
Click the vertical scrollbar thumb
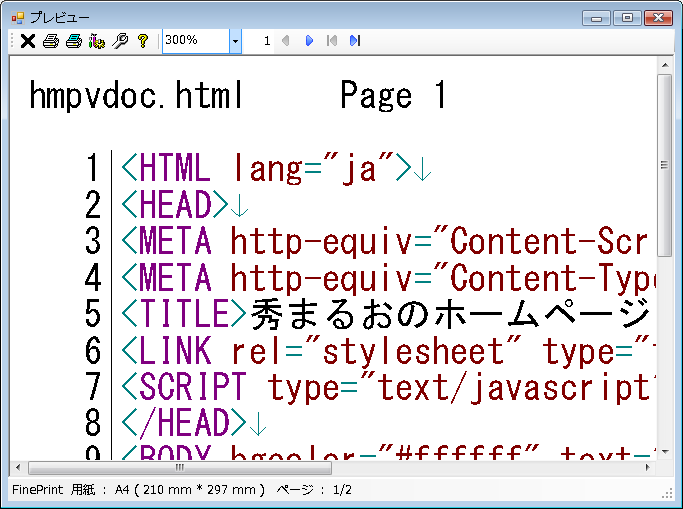point(664,165)
